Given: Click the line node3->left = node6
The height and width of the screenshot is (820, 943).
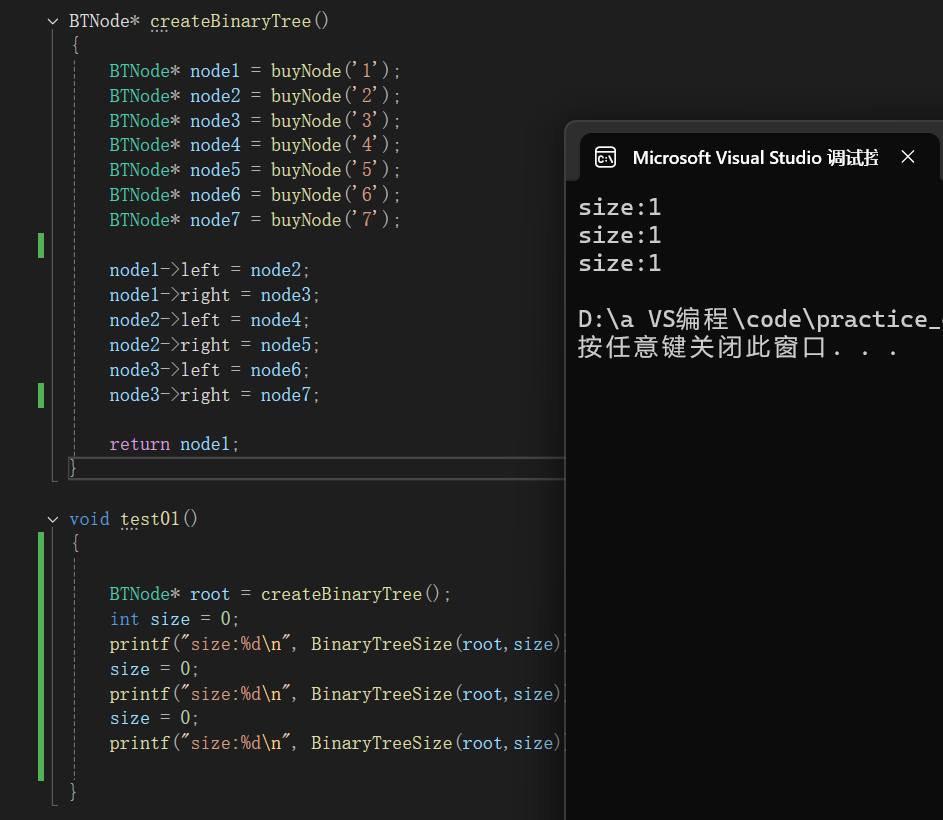Looking at the screenshot, I should click(x=209, y=370).
